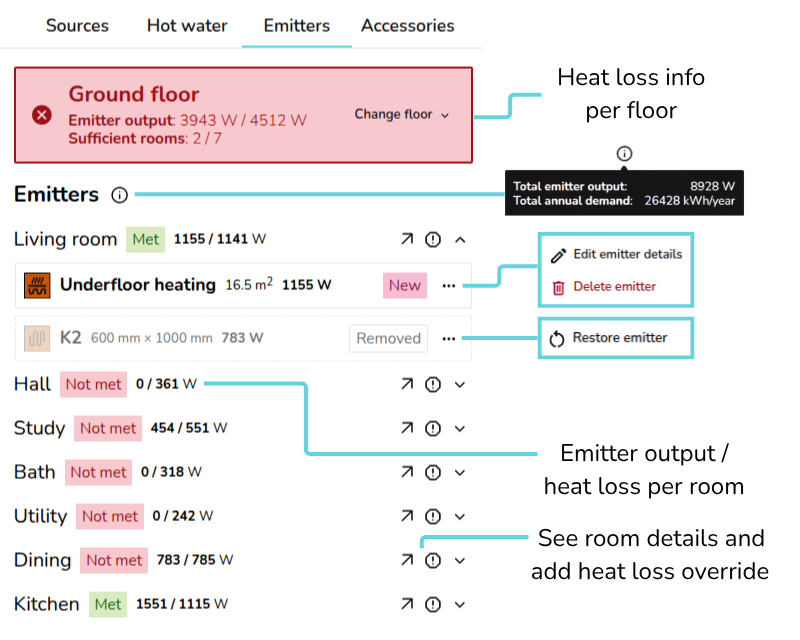800x640 pixels.
Task: Click the info icon above the totals tooltip
Action: [x=623, y=154]
